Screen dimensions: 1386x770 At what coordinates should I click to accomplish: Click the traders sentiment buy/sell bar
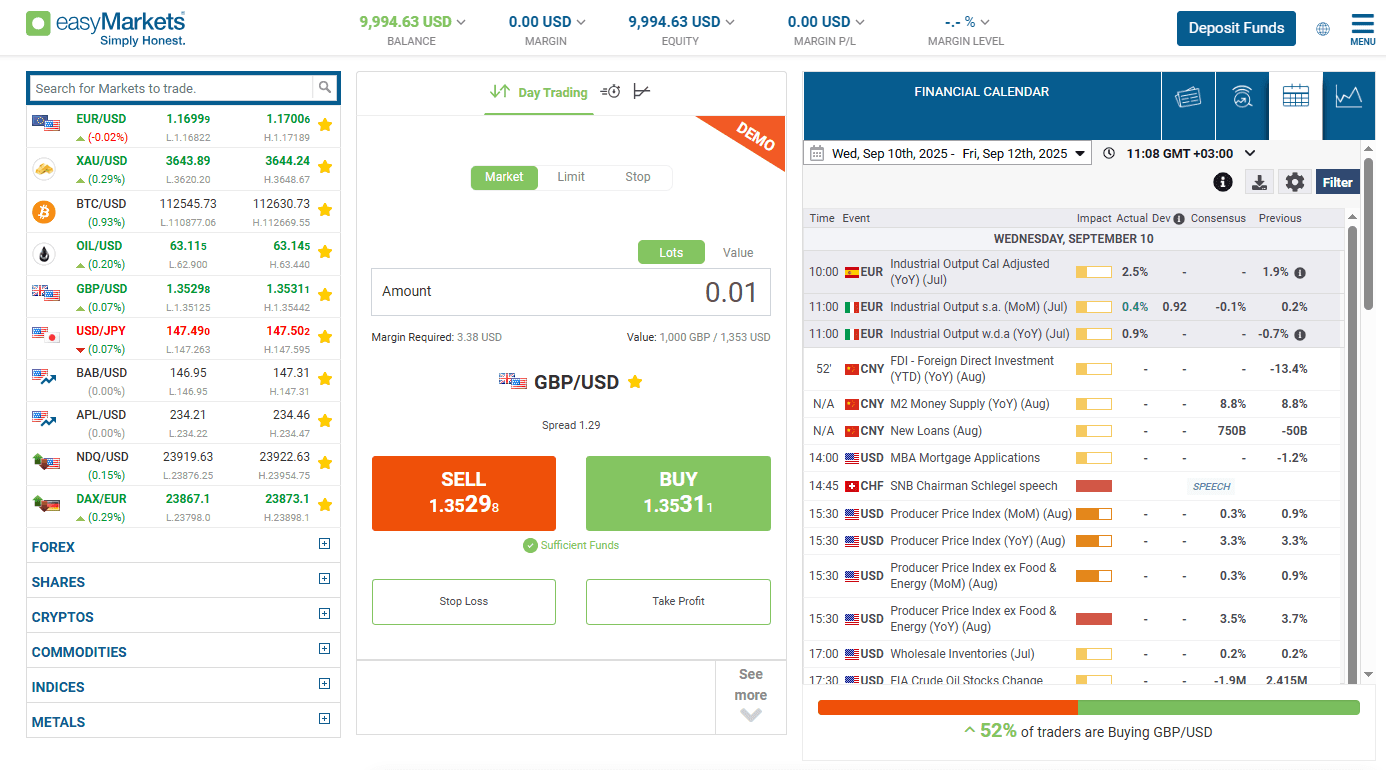tap(1089, 707)
